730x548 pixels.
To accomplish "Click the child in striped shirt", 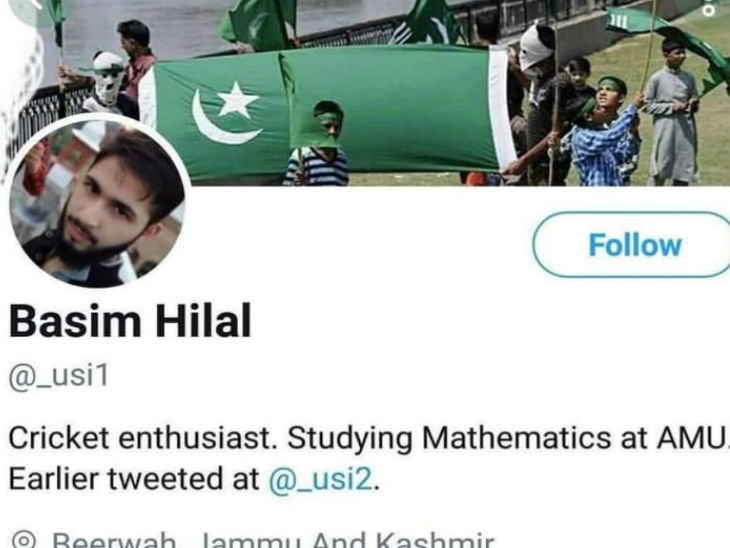I will (x=318, y=143).
